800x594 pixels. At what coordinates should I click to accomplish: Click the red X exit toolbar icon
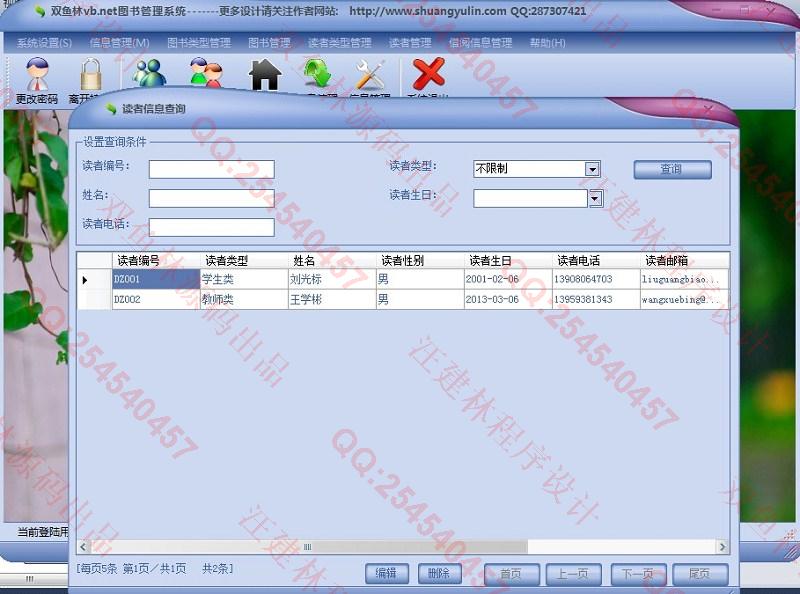(428, 73)
